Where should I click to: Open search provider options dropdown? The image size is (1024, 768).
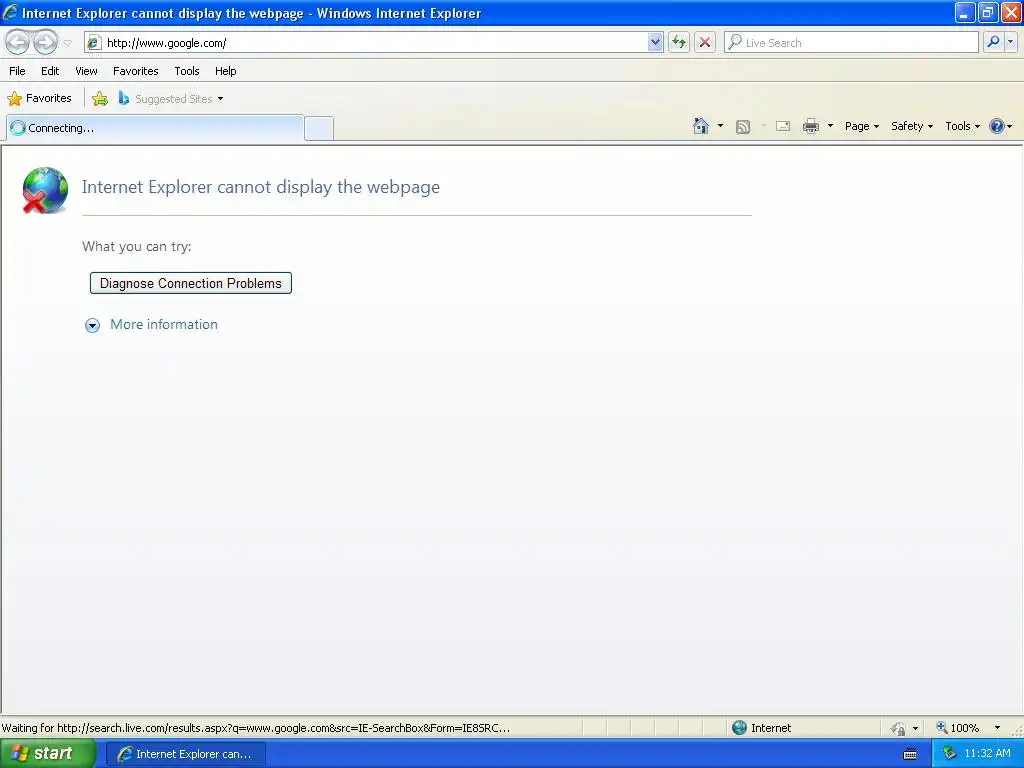pos(1010,42)
